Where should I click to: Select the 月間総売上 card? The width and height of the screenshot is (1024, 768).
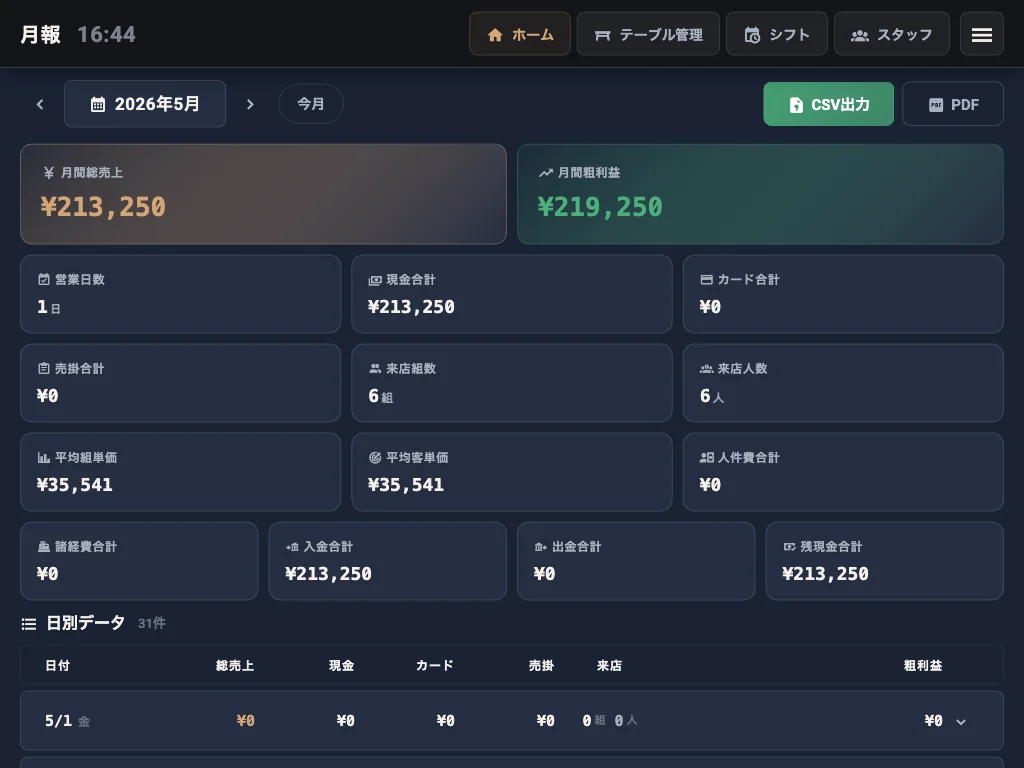tap(263, 194)
